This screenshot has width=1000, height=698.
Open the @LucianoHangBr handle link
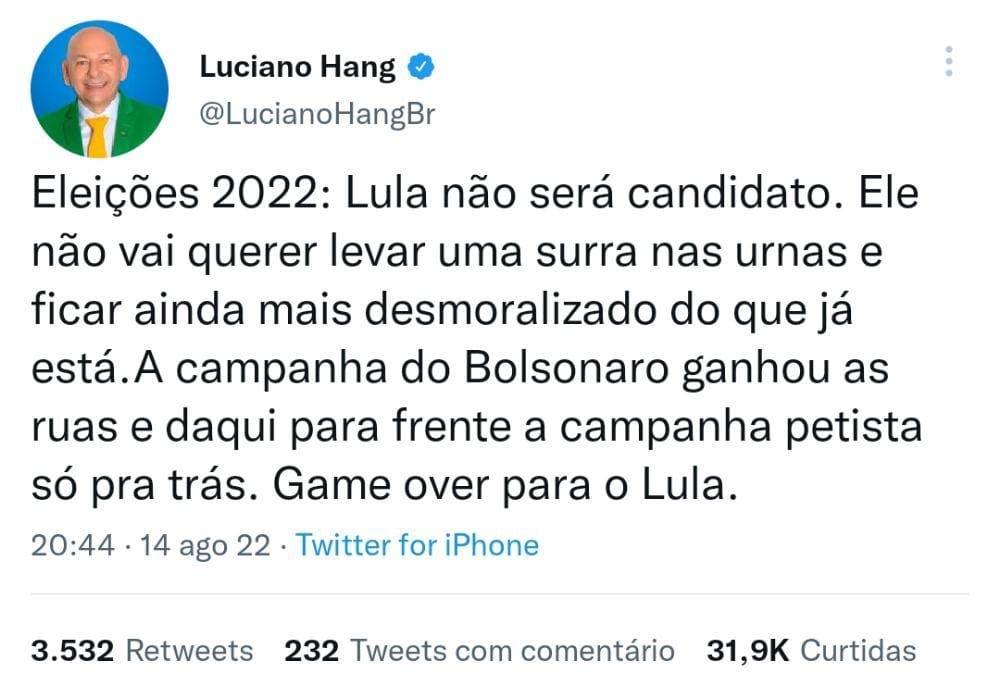318,114
